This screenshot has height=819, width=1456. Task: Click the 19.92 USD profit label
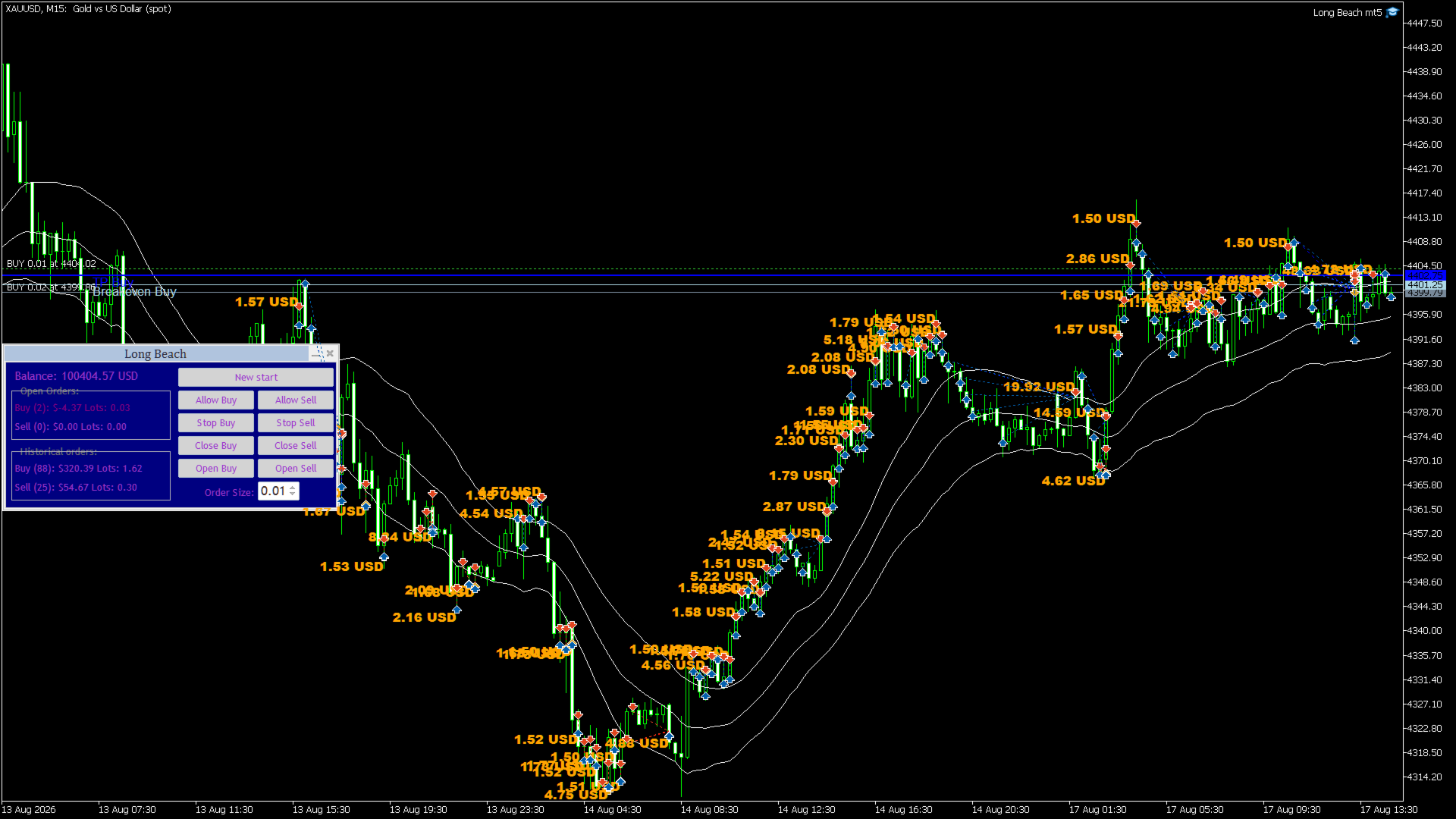click(1039, 387)
